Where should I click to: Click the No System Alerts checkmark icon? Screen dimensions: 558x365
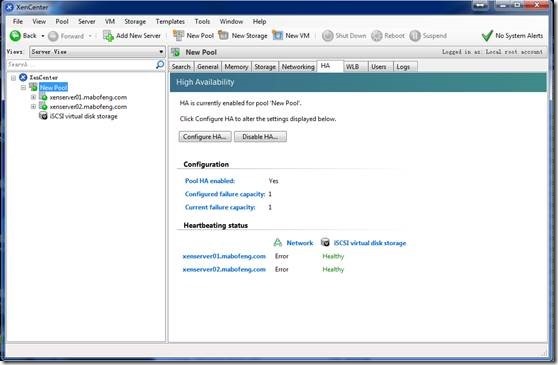click(487, 36)
